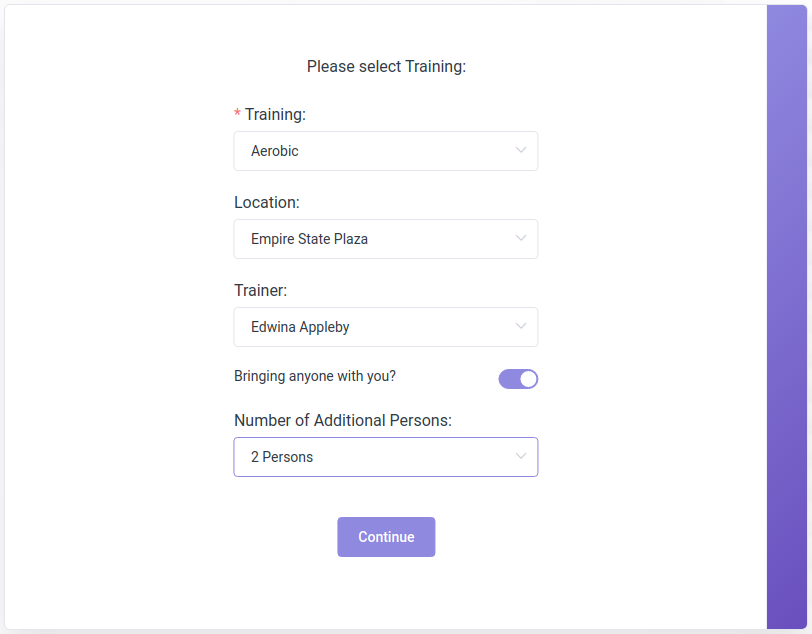812x634 pixels.
Task: Click the "Please select Training:" heading
Action: tap(386, 67)
